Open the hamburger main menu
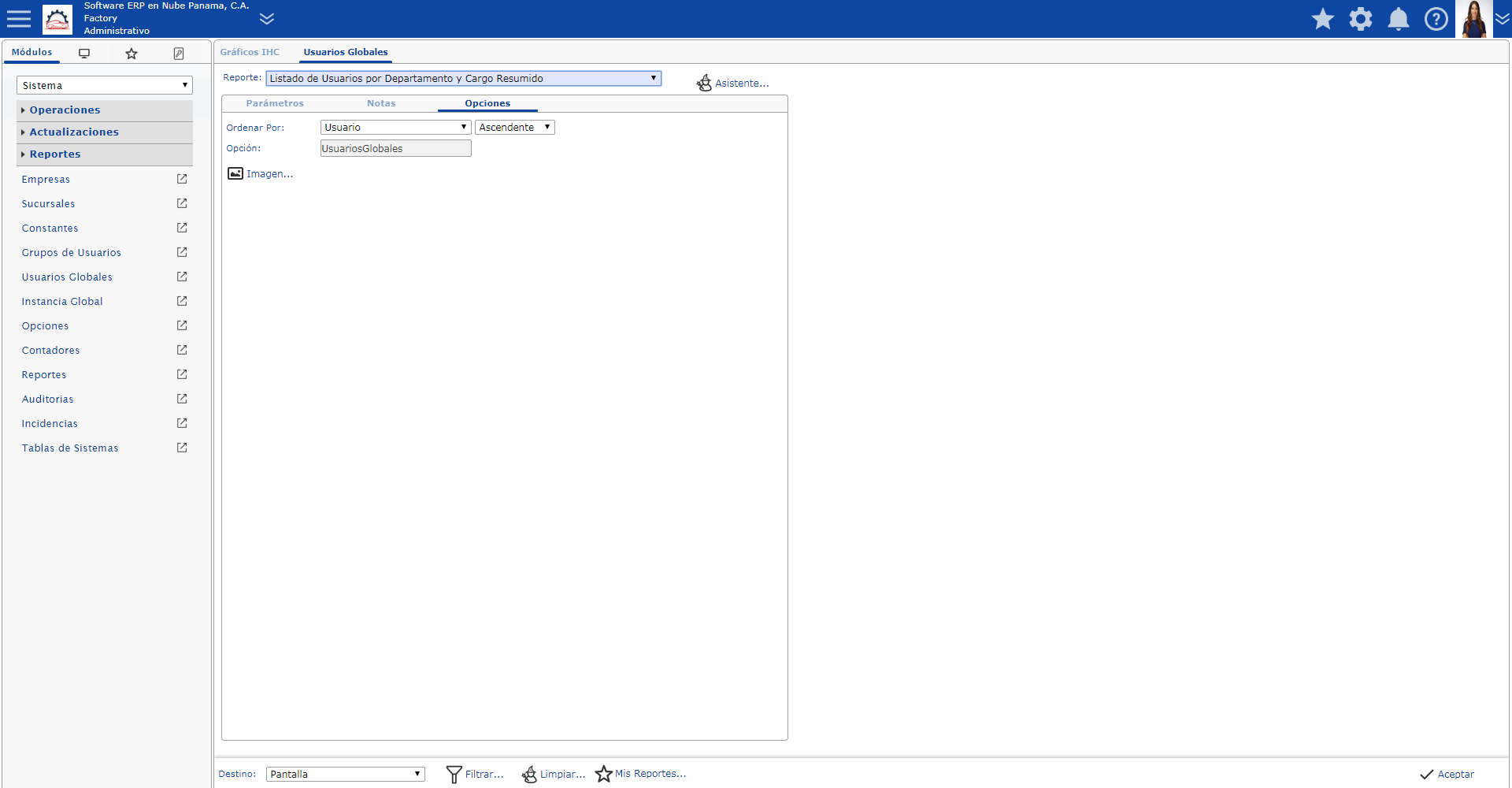 [x=19, y=19]
